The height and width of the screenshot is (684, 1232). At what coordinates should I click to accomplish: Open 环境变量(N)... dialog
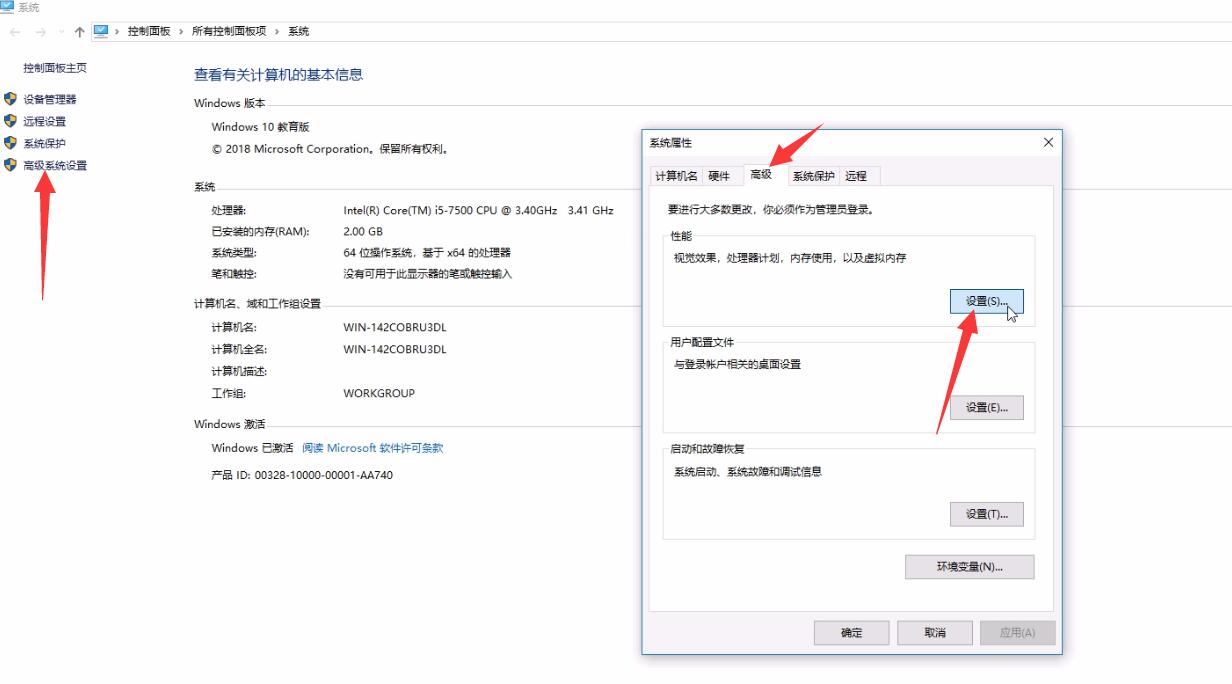coord(970,567)
